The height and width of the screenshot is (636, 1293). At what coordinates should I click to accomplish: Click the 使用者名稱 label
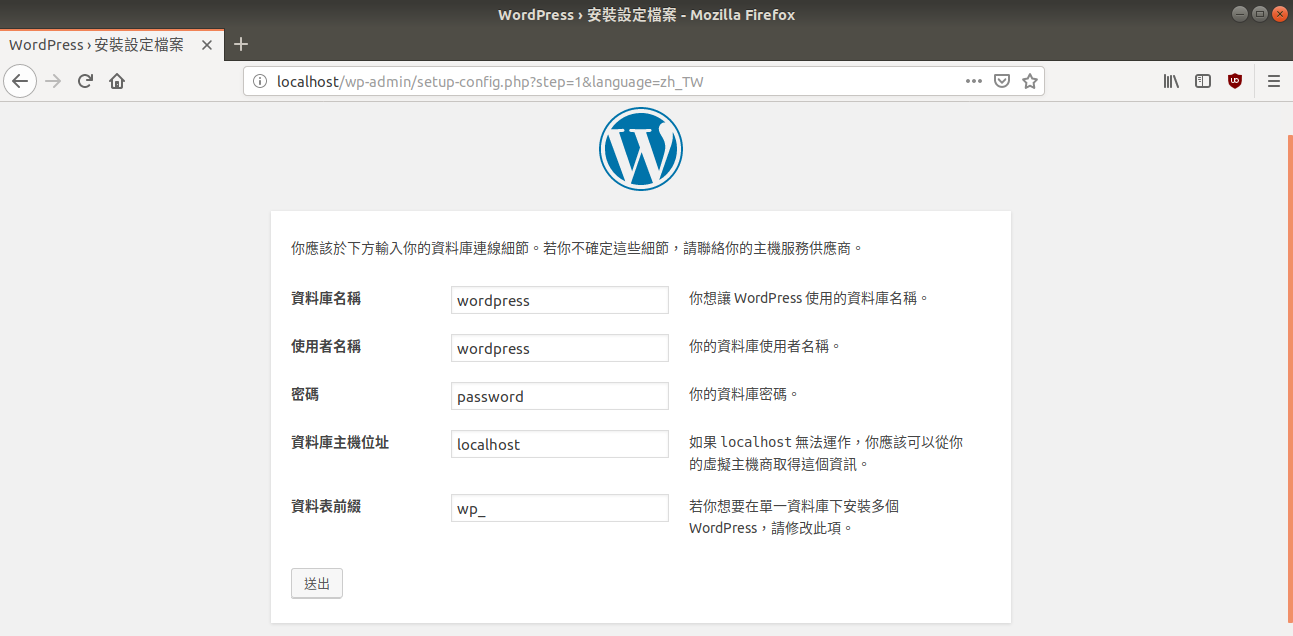point(326,346)
